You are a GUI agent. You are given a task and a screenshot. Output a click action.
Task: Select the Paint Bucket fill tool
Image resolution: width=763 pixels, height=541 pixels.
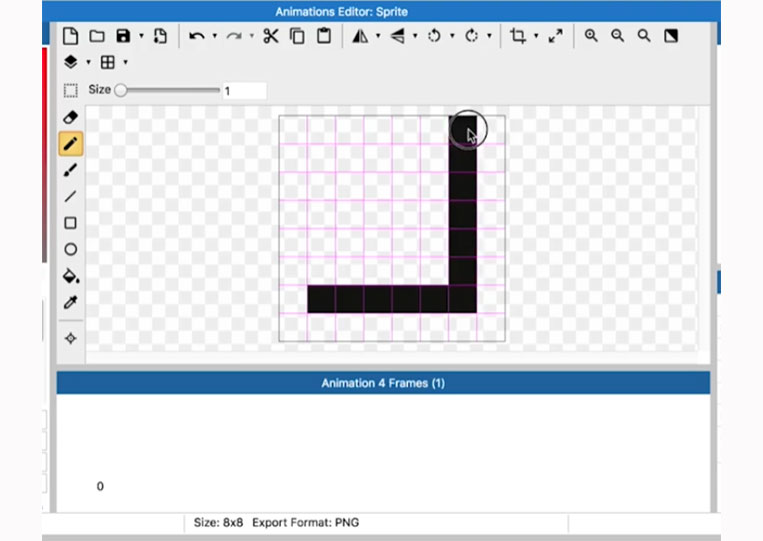[x=71, y=276]
